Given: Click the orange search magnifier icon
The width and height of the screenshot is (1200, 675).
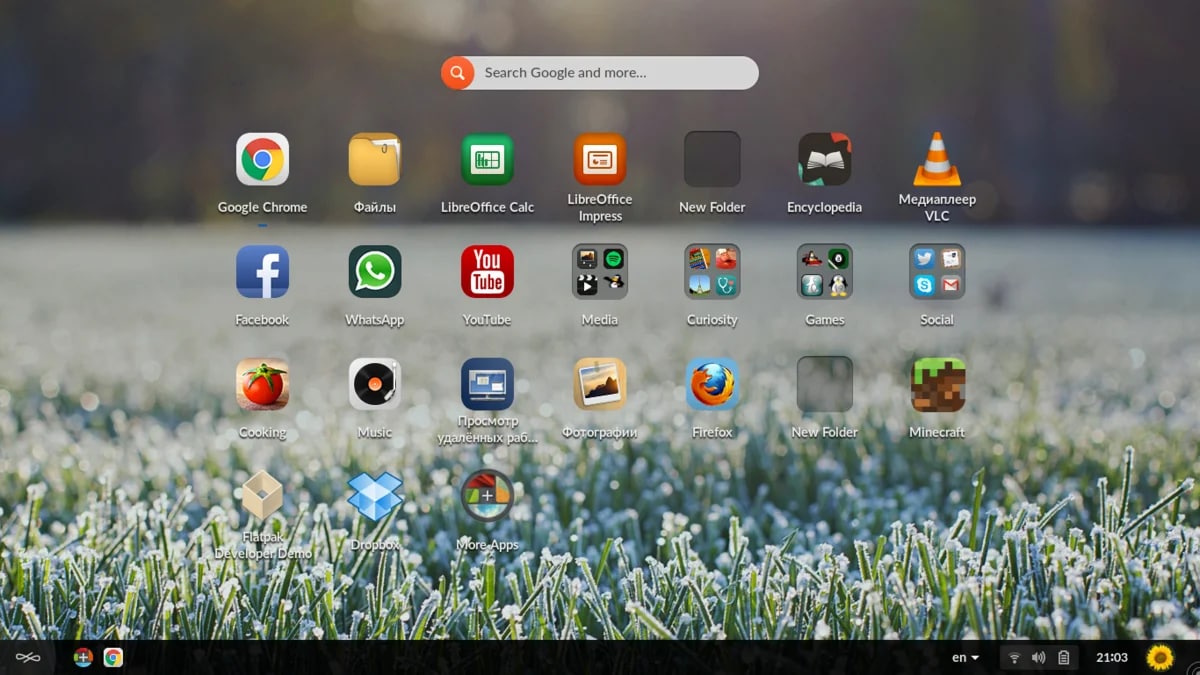Looking at the screenshot, I should pyautogui.click(x=457, y=73).
